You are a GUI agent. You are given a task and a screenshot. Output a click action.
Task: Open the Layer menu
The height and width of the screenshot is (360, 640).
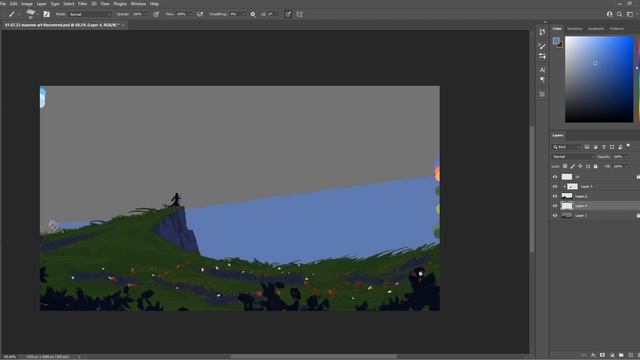(x=42, y=4)
